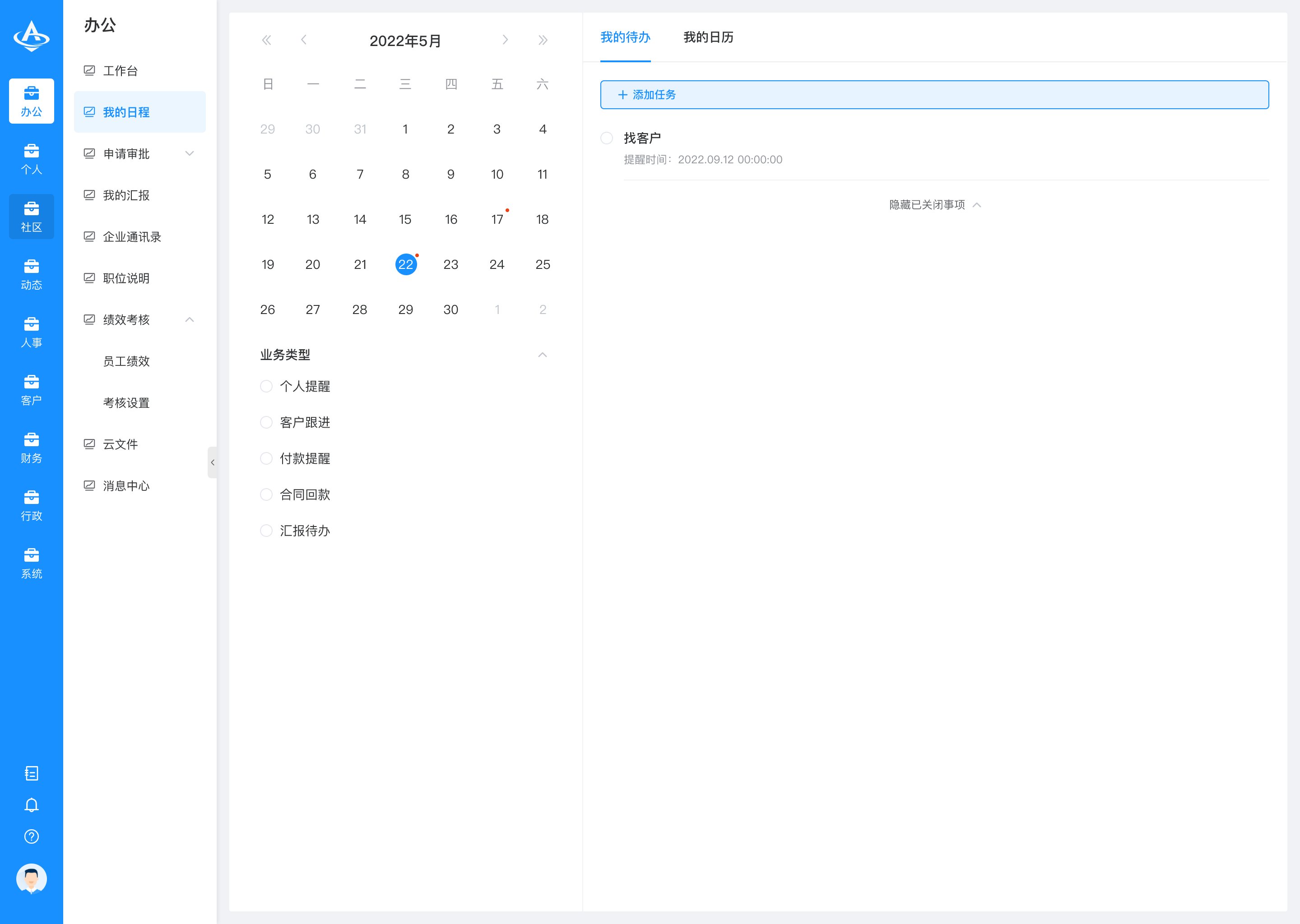Switch to the 我的日历 tab
Viewport: 1300px width, 924px height.
(708, 37)
